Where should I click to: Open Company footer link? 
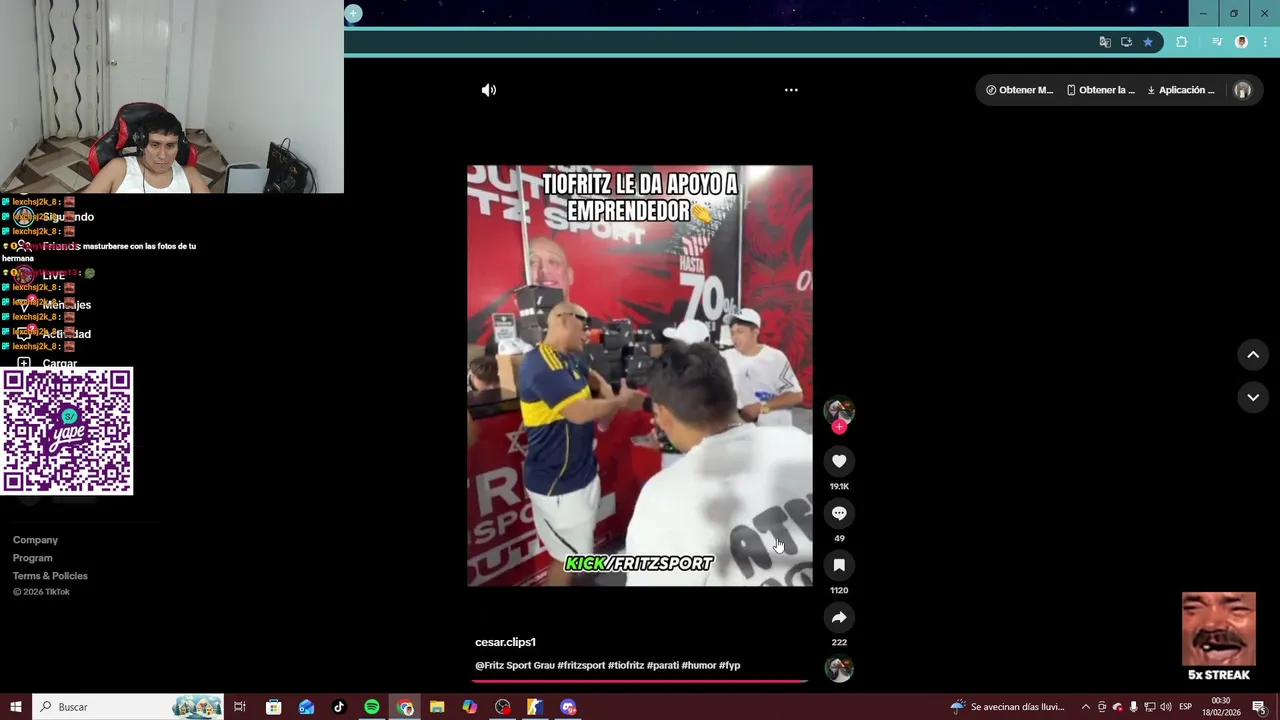35,540
